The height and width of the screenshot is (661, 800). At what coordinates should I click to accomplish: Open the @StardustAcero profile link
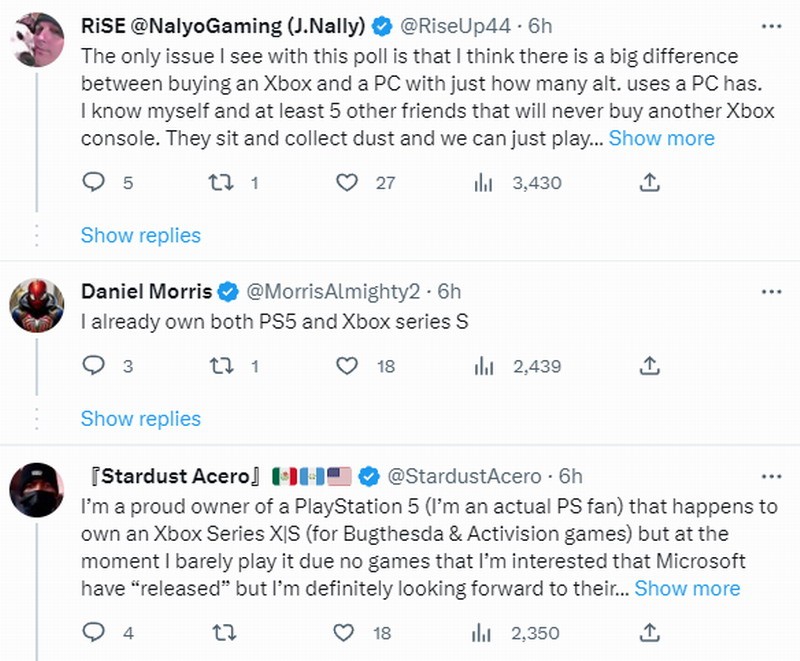464,475
